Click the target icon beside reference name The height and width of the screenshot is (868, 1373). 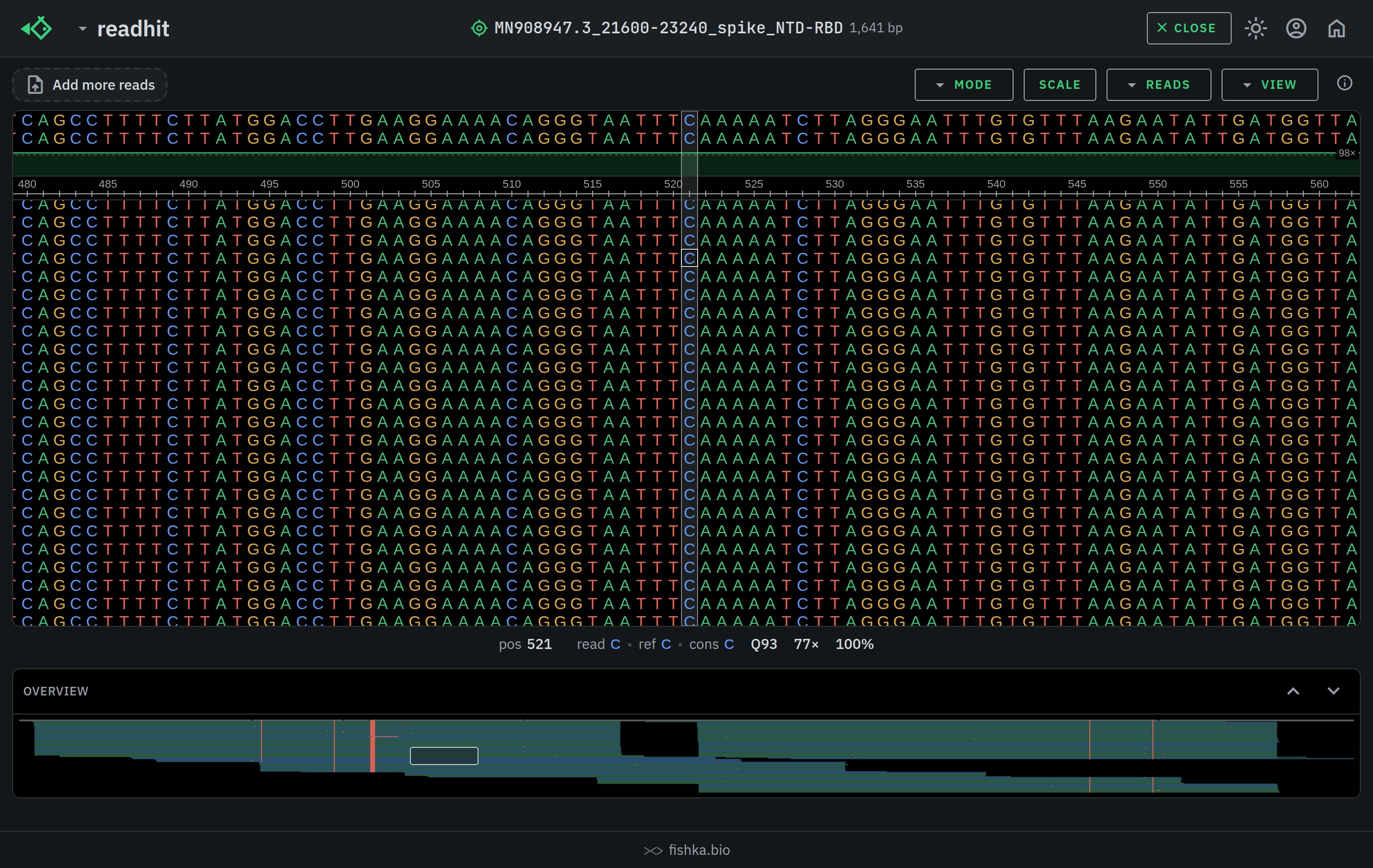tap(479, 28)
